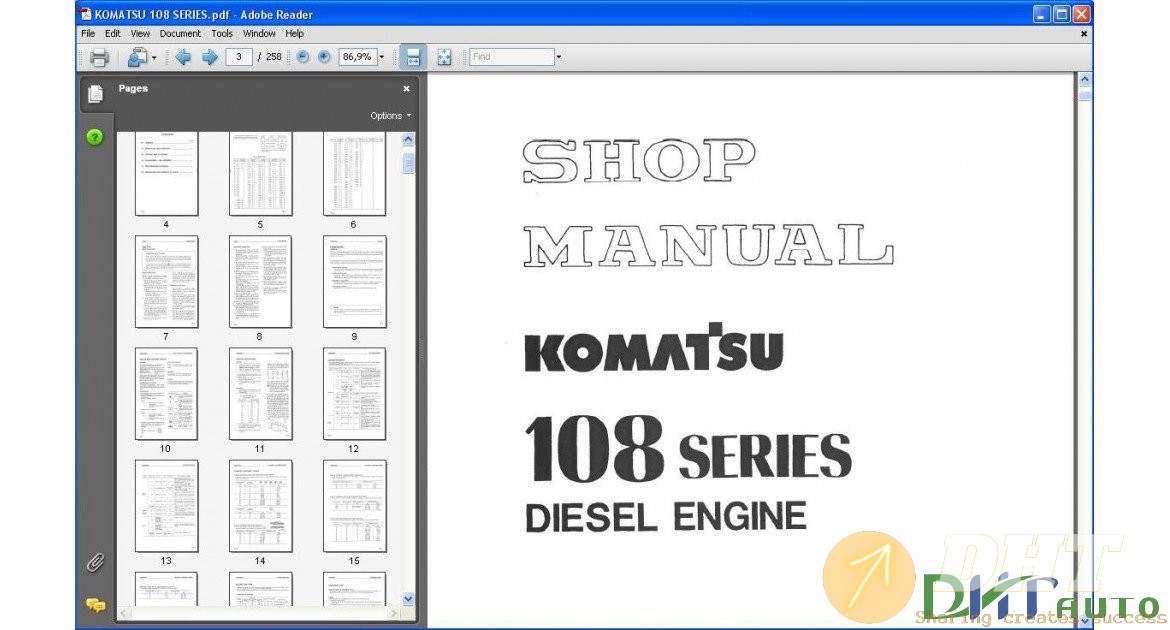Image resolution: width=1170 pixels, height=630 pixels.
Task: Click the Find search box
Action: pyautogui.click(x=512, y=57)
